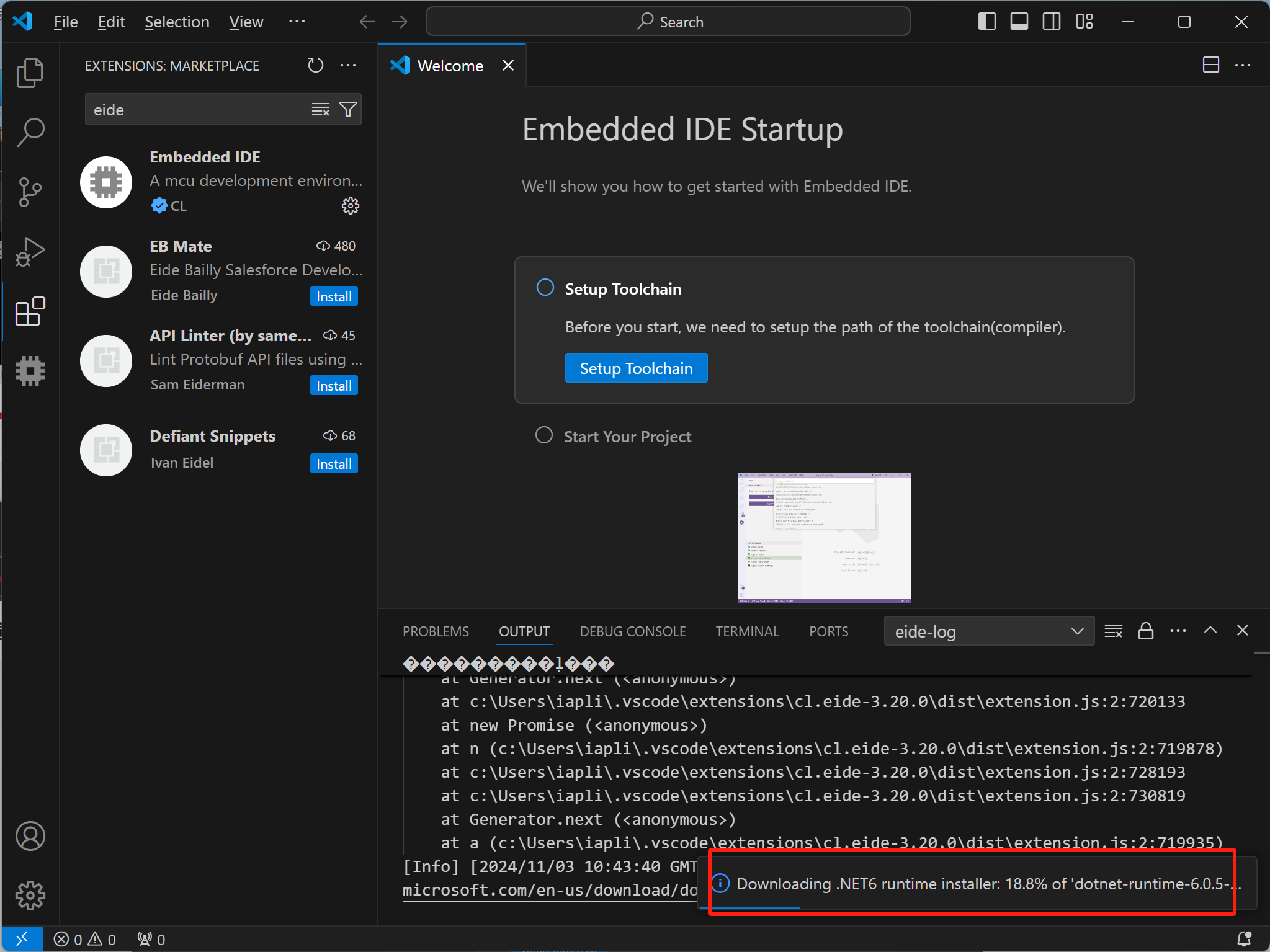
Task: Open remote window indicator in status bar
Action: click(x=22, y=939)
